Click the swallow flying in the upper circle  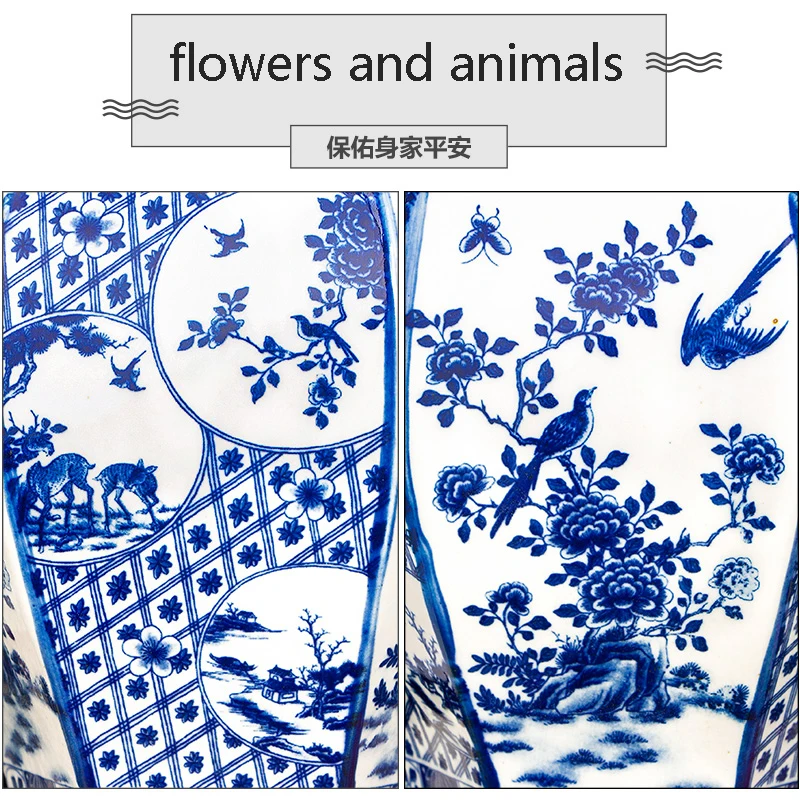point(229,238)
